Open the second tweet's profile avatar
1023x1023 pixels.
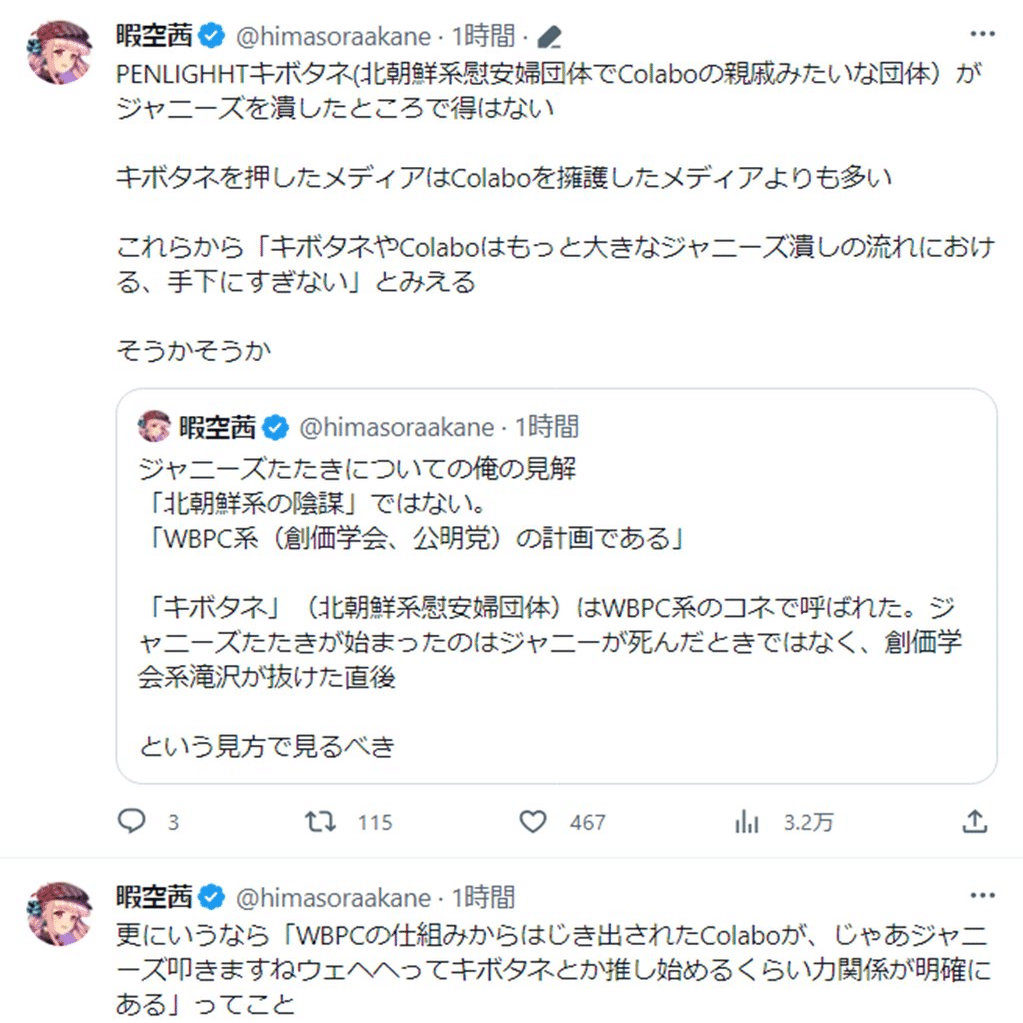click(61, 913)
